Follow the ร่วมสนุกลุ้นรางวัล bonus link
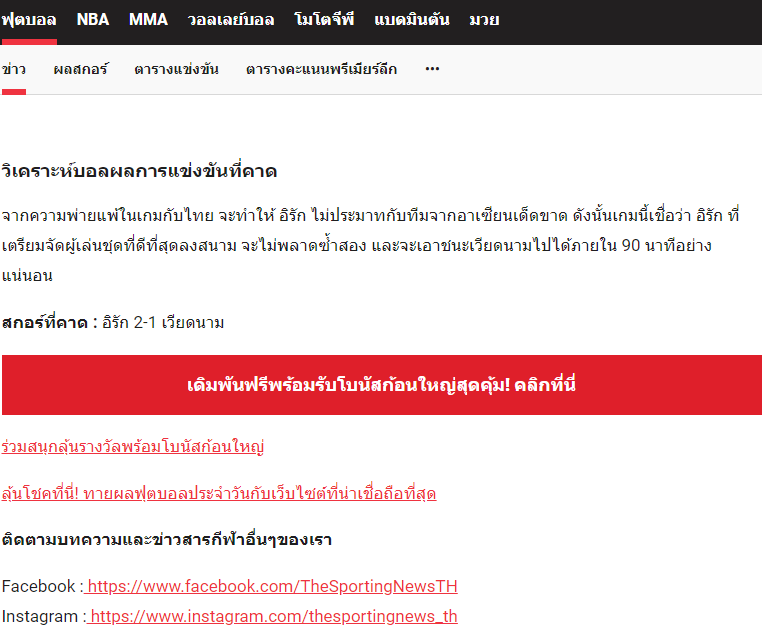Viewport: 762px width, 630px height. tap(133, 446)
